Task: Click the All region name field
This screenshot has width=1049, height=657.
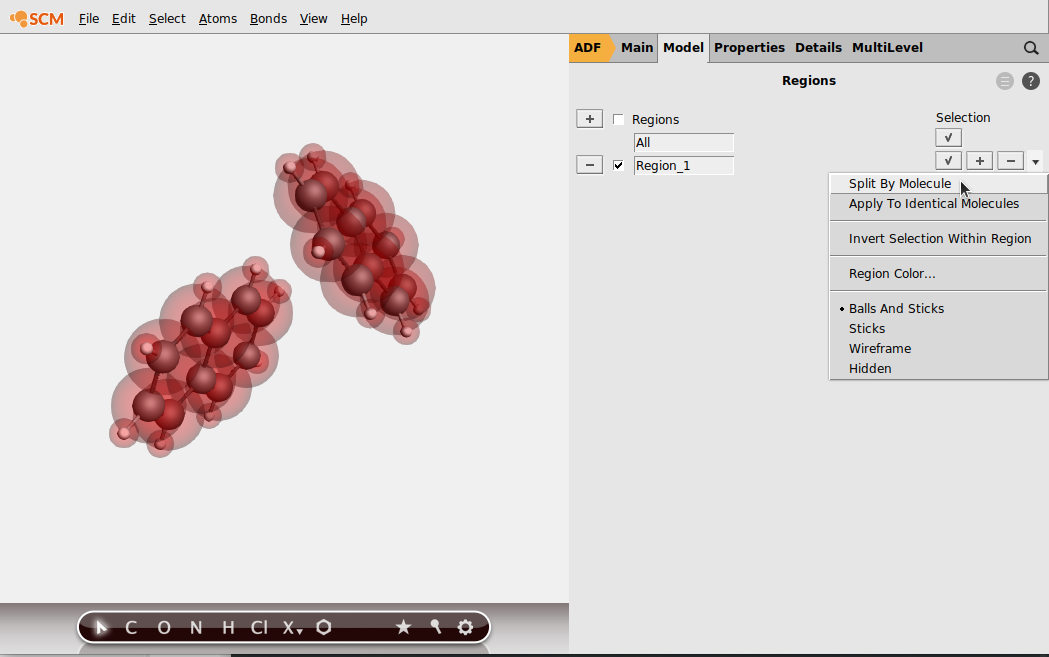Action: 684,143
